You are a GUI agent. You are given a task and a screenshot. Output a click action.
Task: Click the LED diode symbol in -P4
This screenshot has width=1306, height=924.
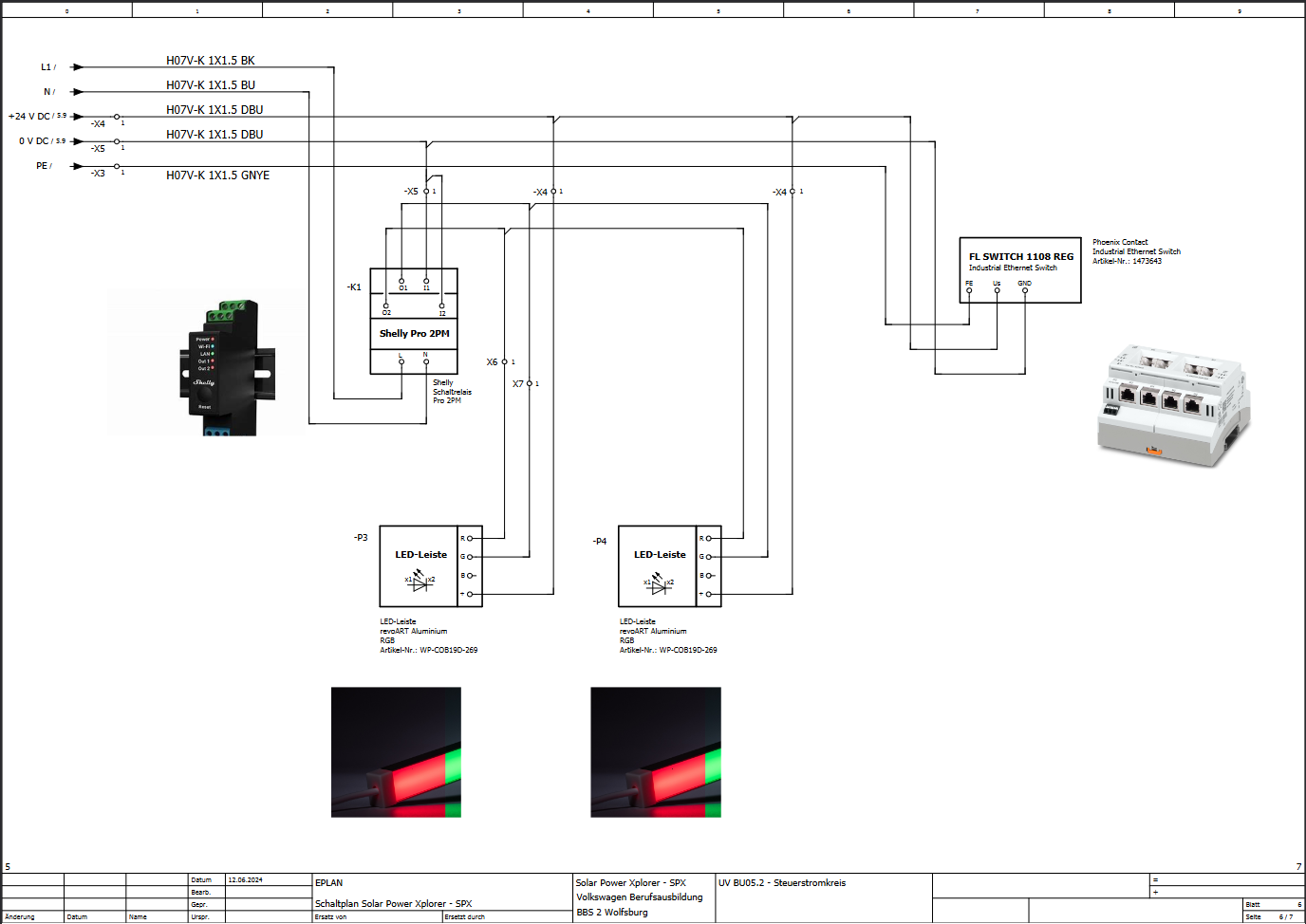click(659, 585)
